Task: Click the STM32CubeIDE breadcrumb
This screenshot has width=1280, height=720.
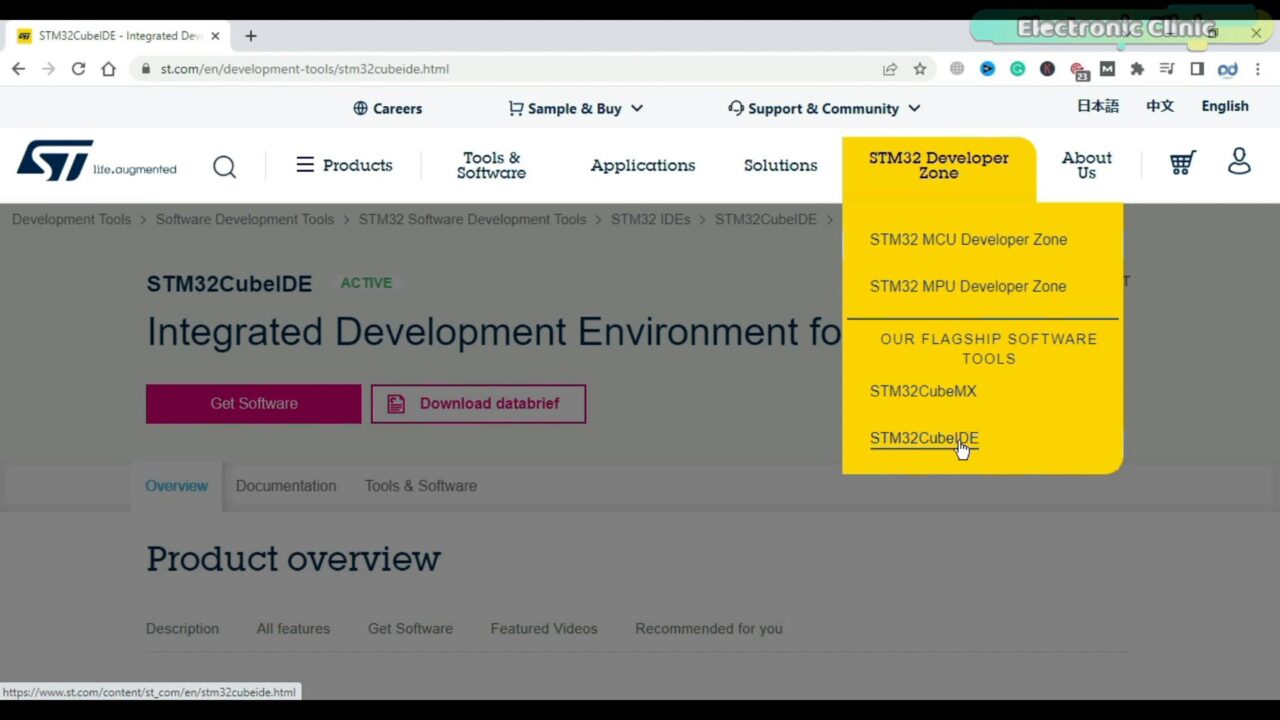Action: (x=766, y=219)
